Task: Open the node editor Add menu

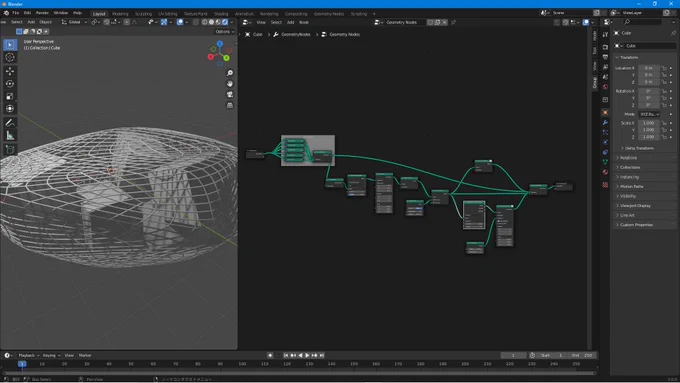Action: 291,22
